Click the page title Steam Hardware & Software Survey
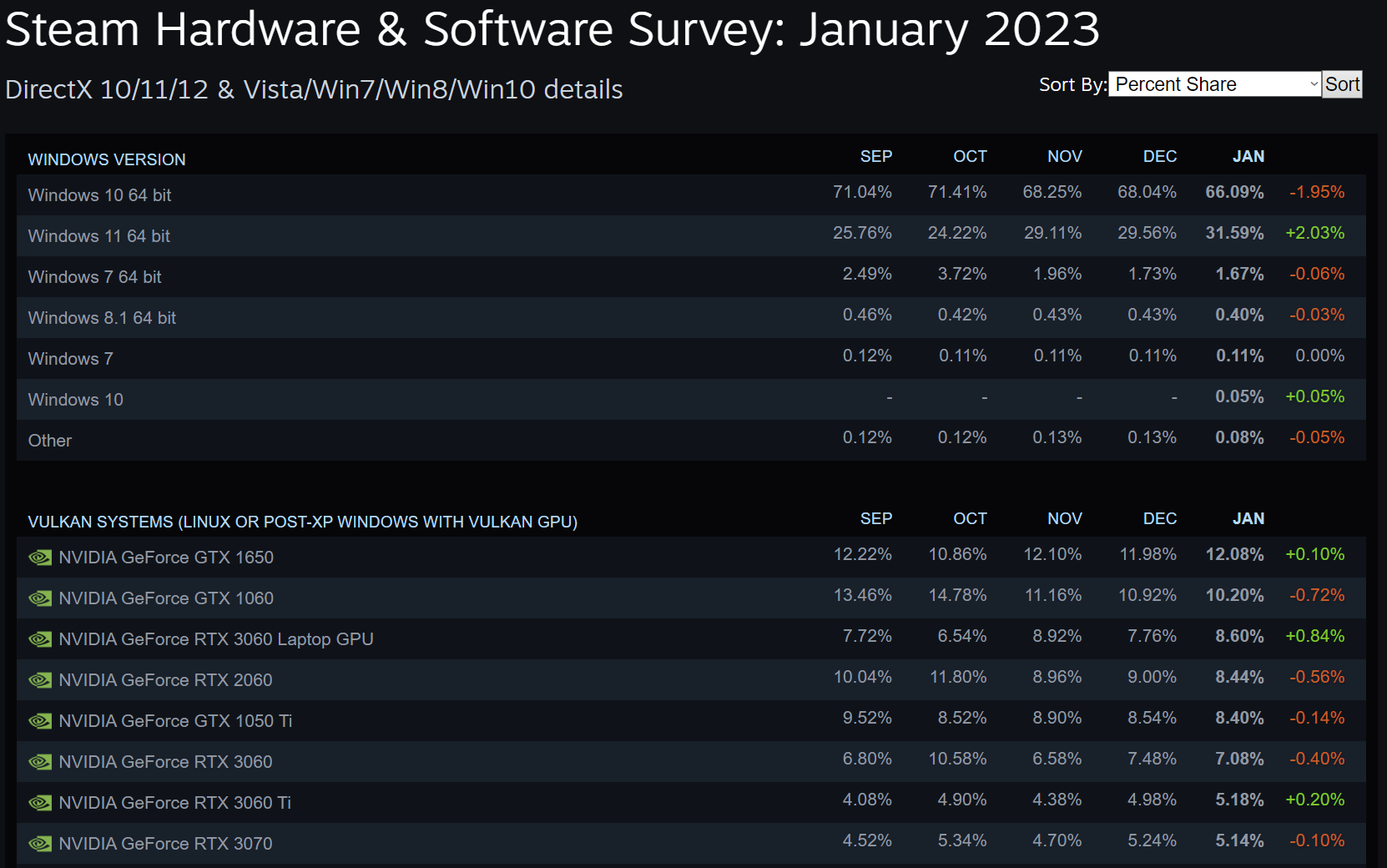This screenshot has height=868, width=1387. [x=552, y=29]
